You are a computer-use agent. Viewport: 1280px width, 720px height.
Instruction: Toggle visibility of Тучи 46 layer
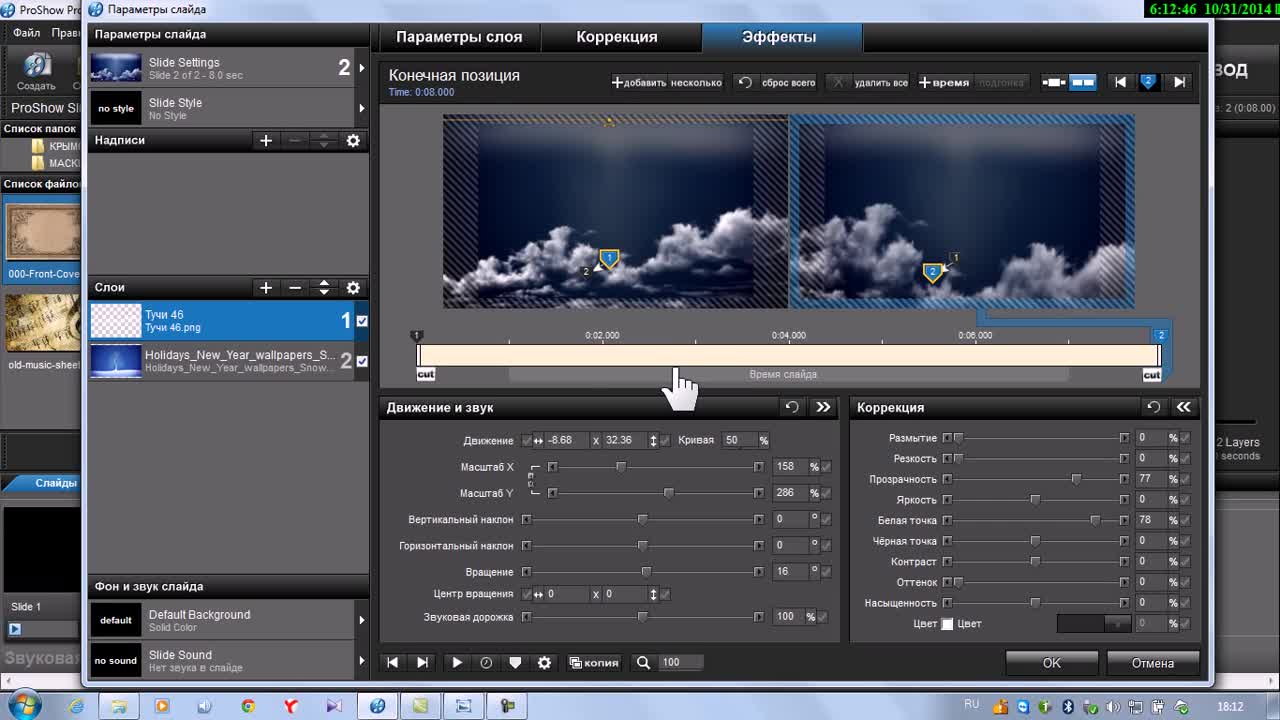362,321
